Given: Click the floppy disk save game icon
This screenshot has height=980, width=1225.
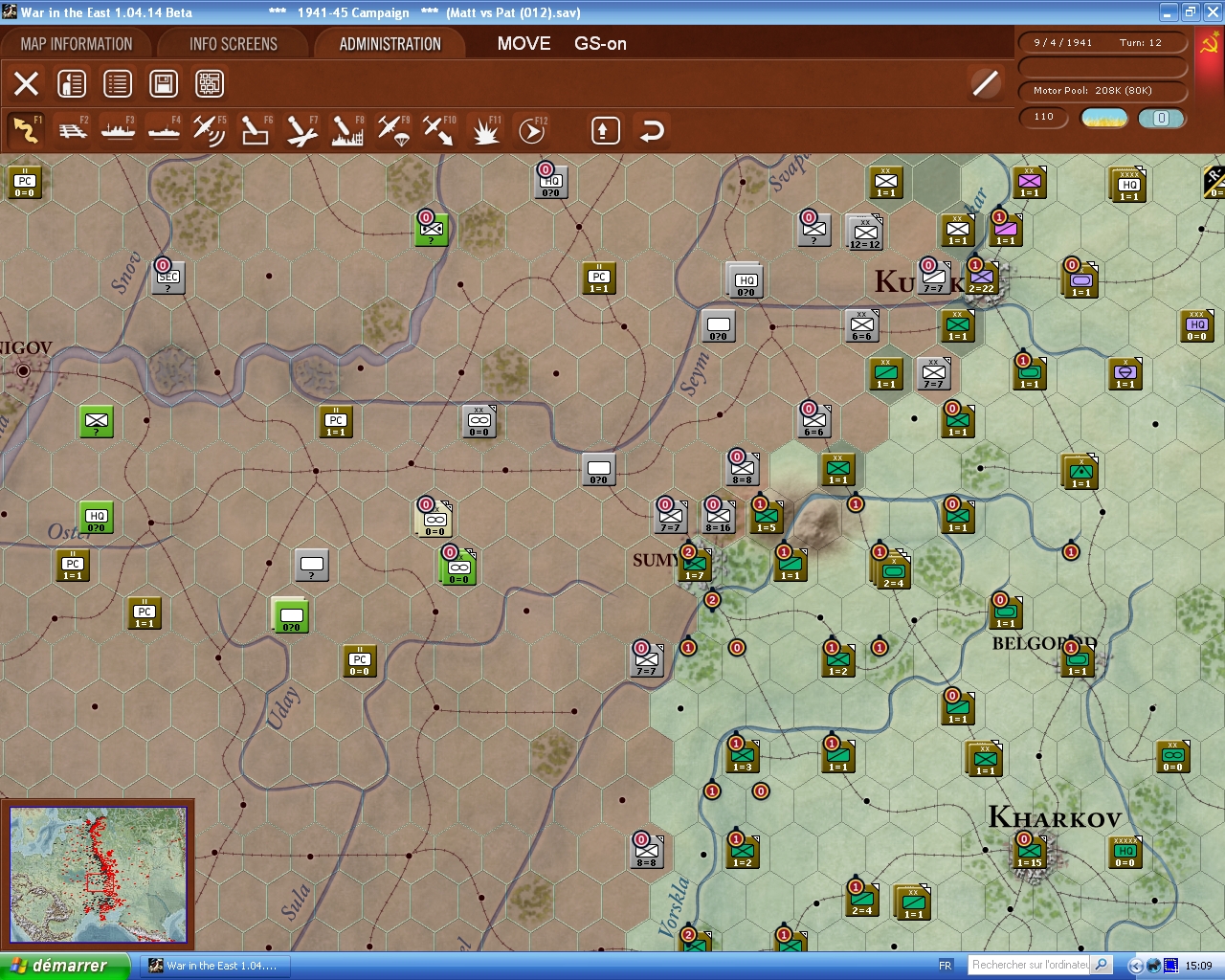Looking at the screenshot, I should click(164, 83).
